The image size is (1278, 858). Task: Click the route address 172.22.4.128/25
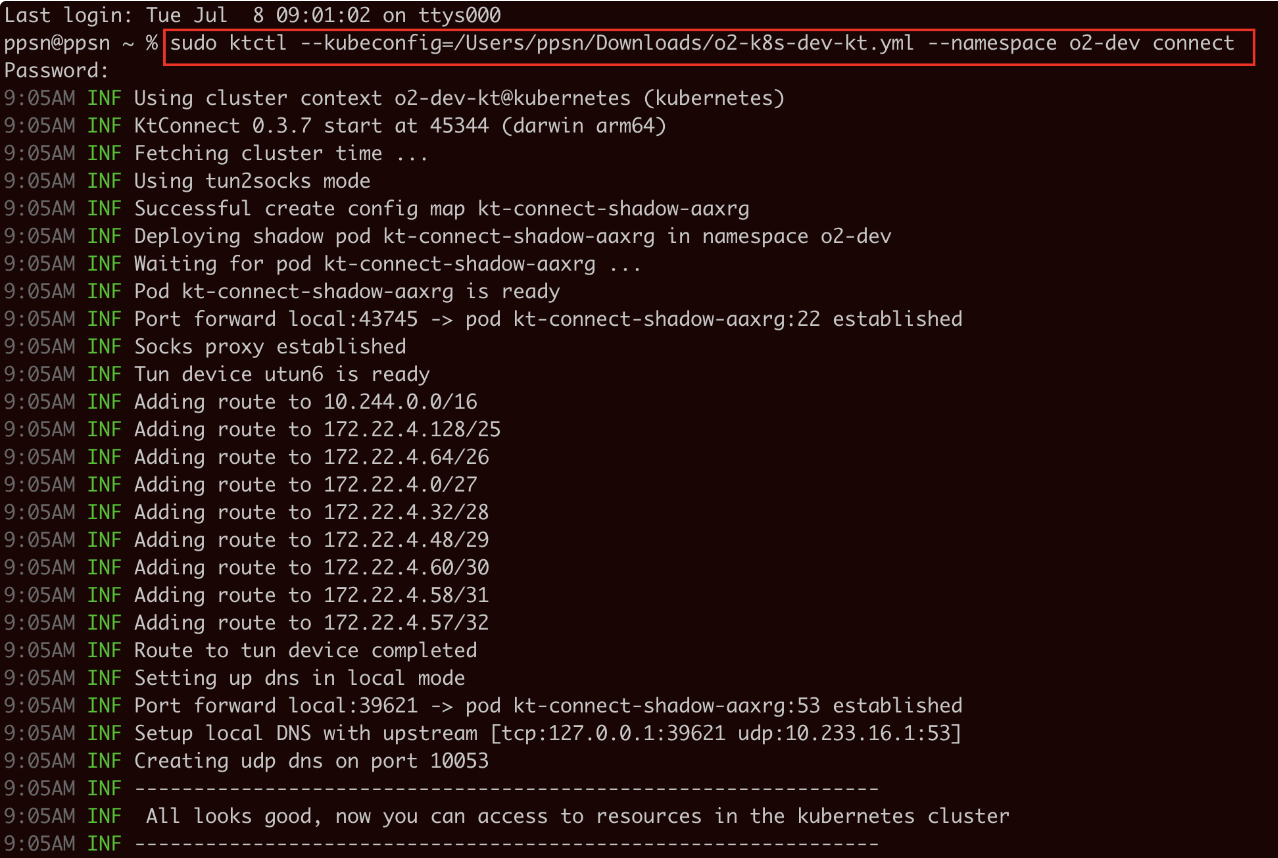point(412,430)
